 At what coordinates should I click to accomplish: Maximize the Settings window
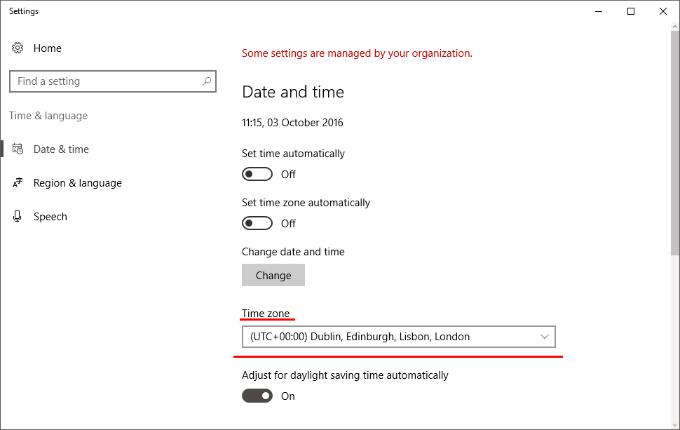pyautogui.click(x=630, y=12)
